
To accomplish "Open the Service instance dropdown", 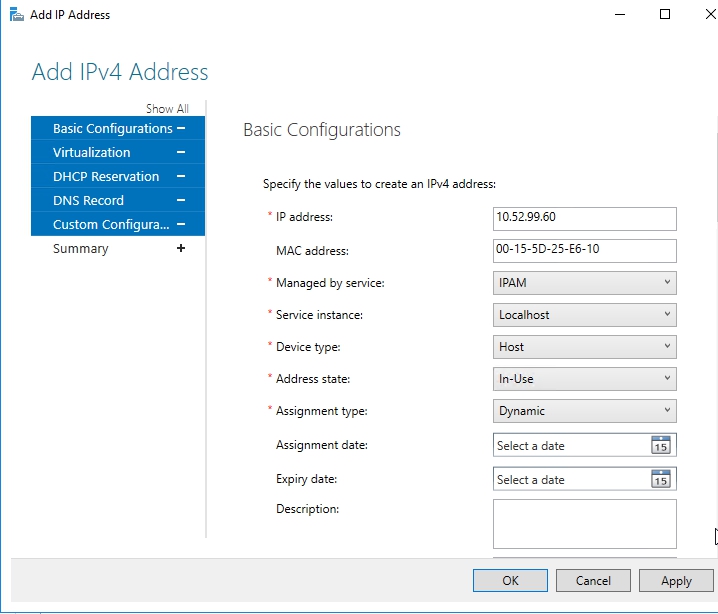I will 585,315.
